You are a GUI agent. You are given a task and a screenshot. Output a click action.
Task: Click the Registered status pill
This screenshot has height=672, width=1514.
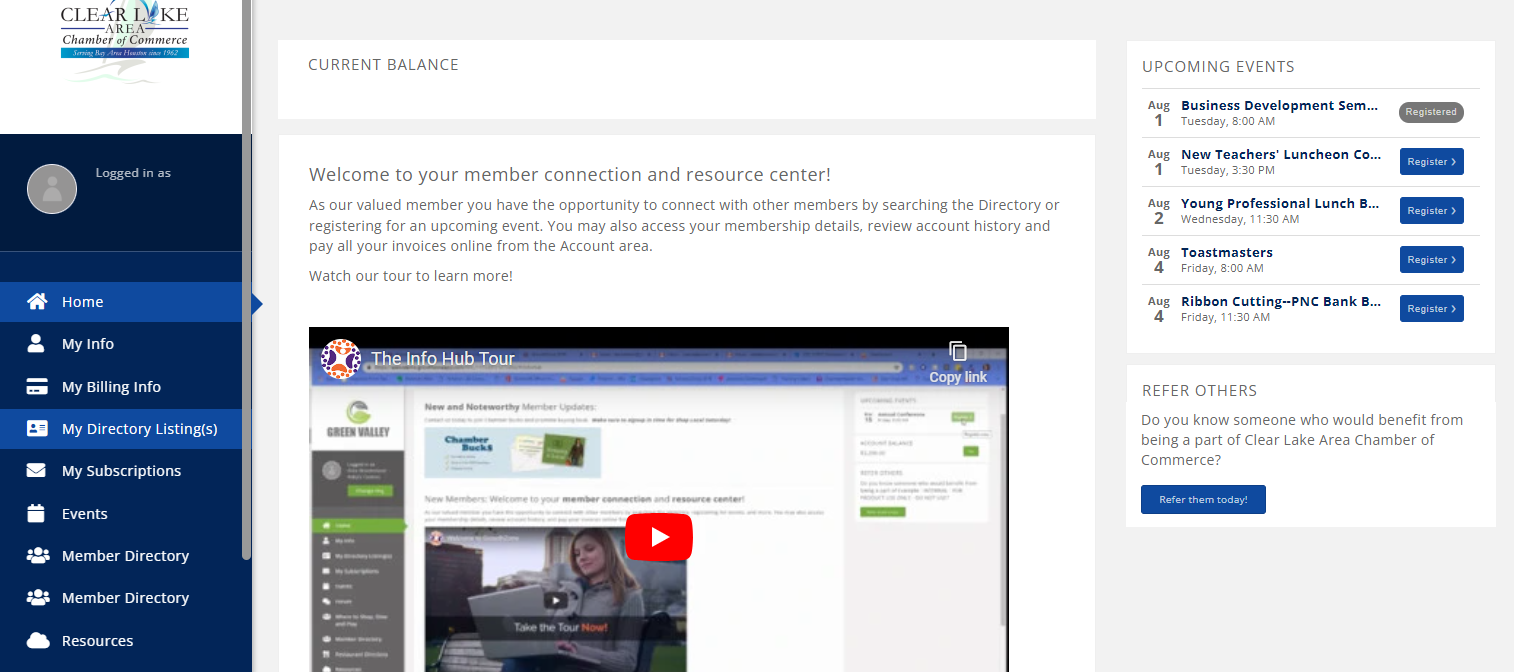coord(1430,112)
